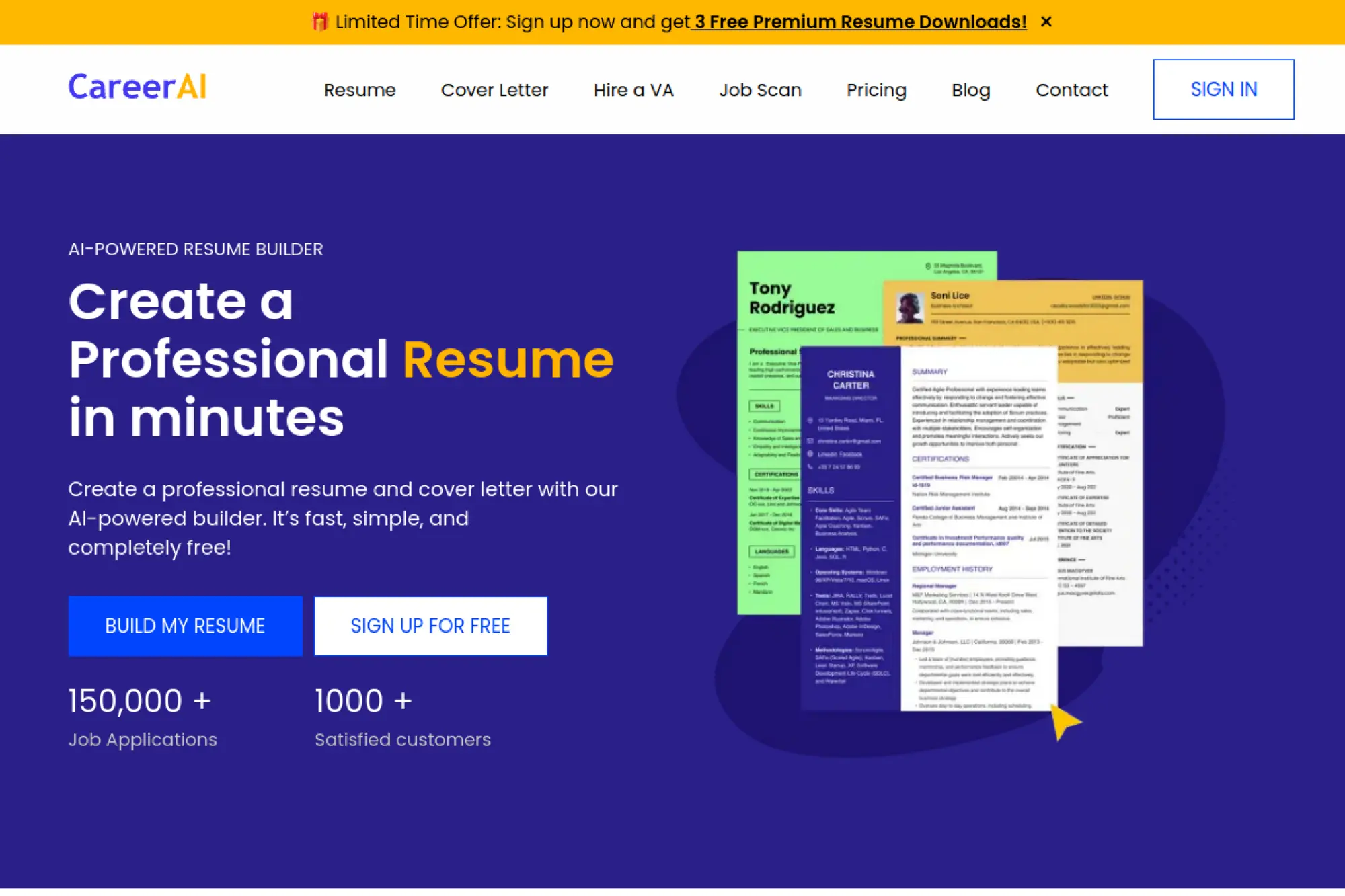Click the CareerAI logo
Screen dimensions: 1345x896
tap(137, 87)
